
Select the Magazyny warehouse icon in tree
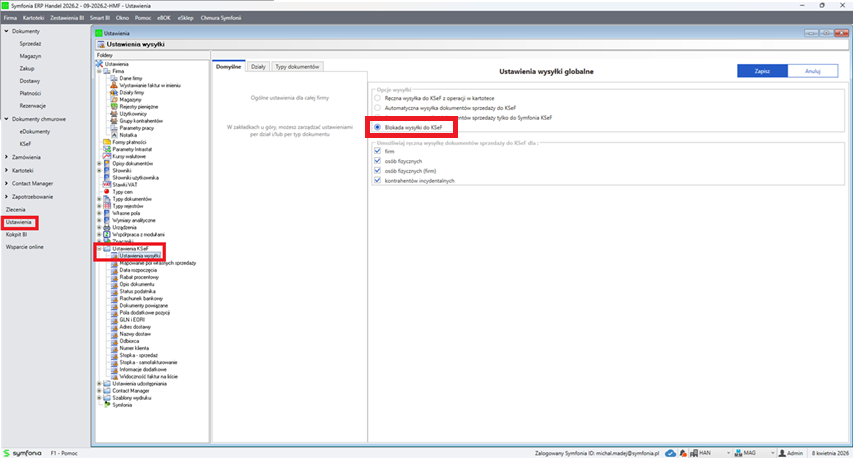[114, 99]
